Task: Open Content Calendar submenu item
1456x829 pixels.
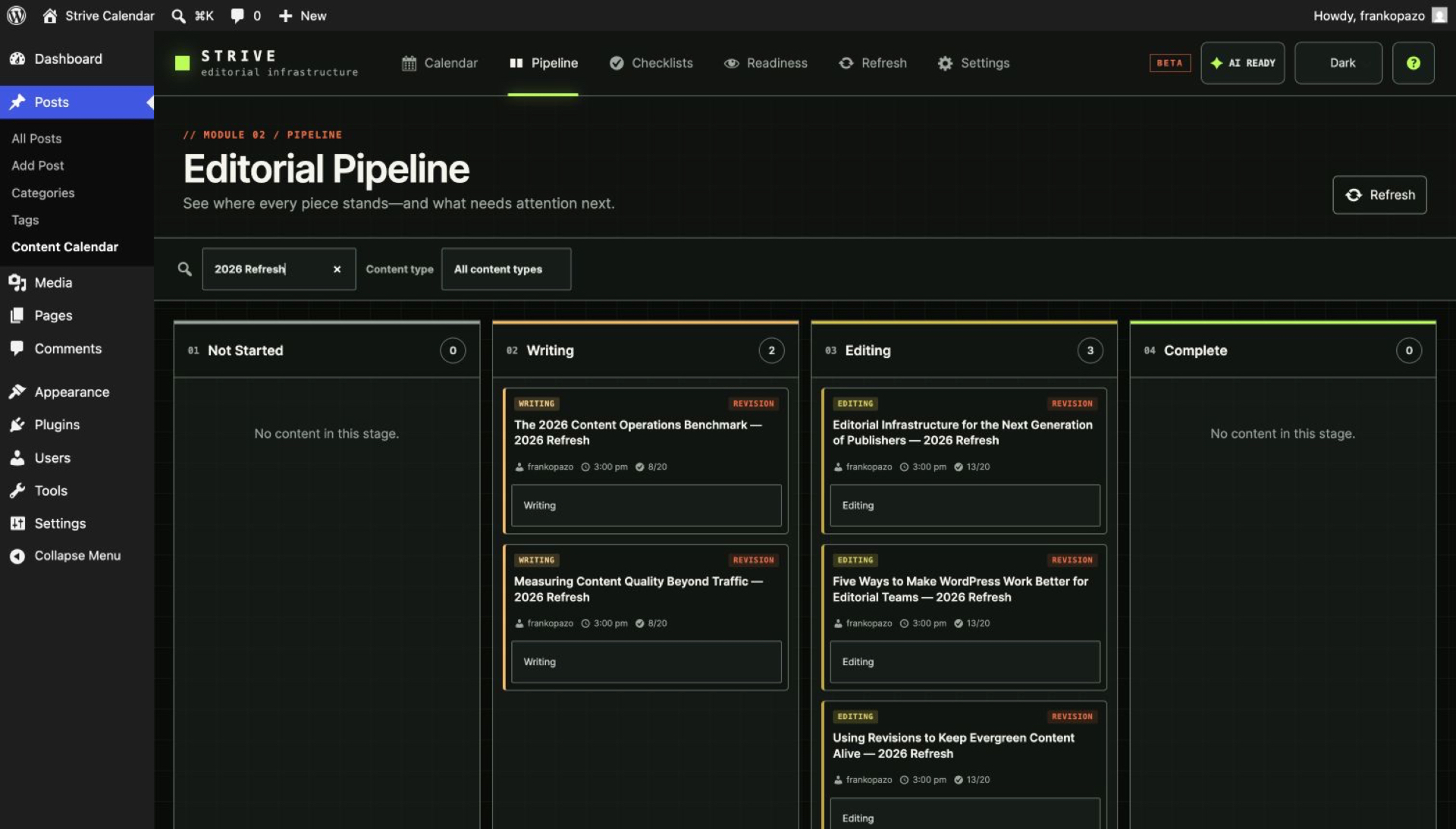Action: pos(64,247)
